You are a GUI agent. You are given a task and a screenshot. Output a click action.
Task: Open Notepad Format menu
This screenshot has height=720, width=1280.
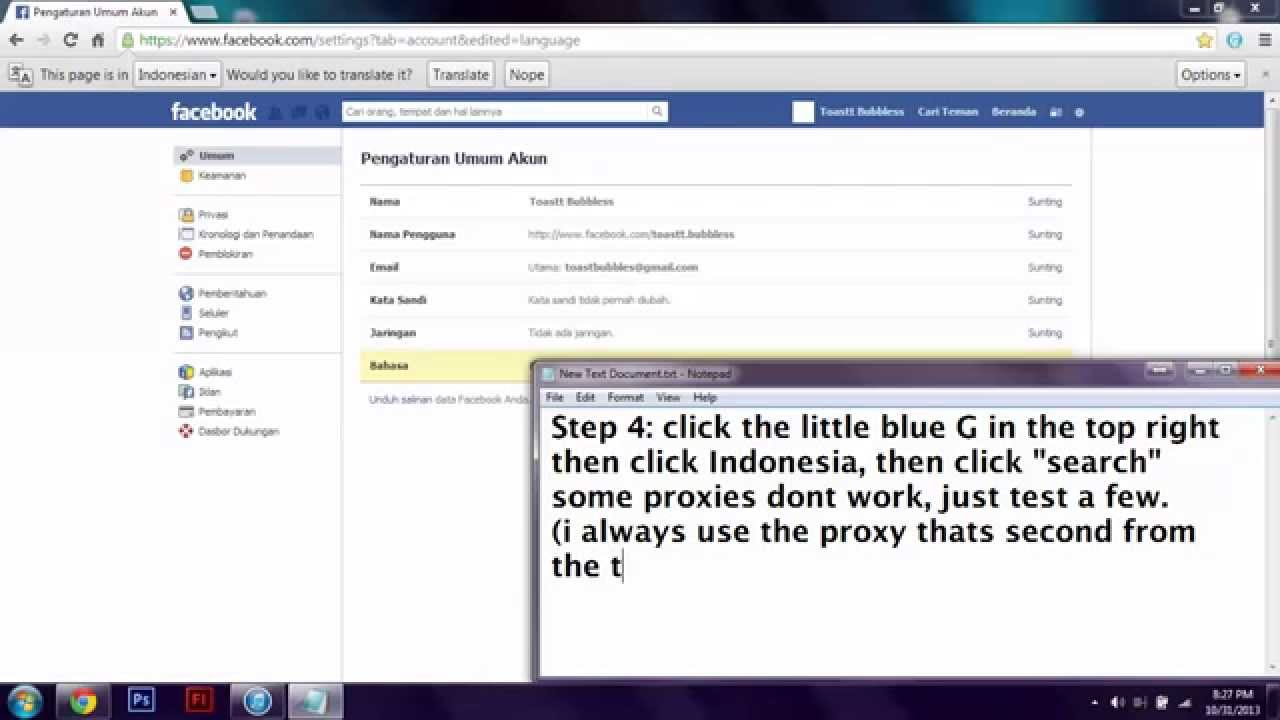625,397
